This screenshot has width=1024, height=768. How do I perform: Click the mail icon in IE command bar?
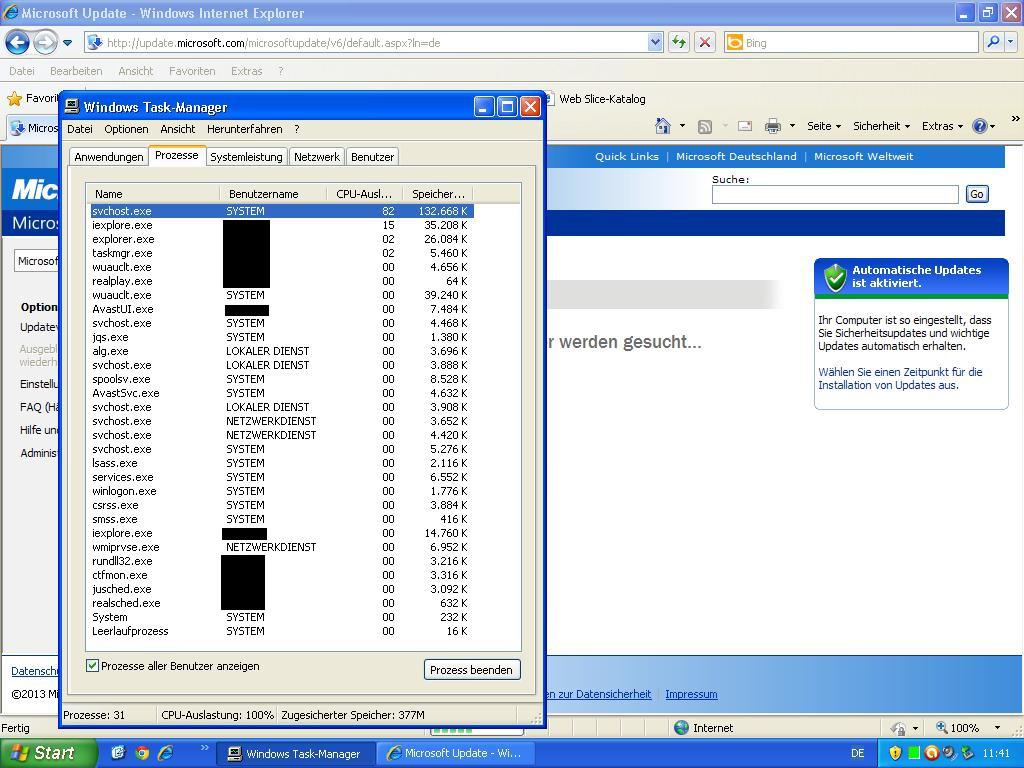pyautogui.click(x=744, y=126)
